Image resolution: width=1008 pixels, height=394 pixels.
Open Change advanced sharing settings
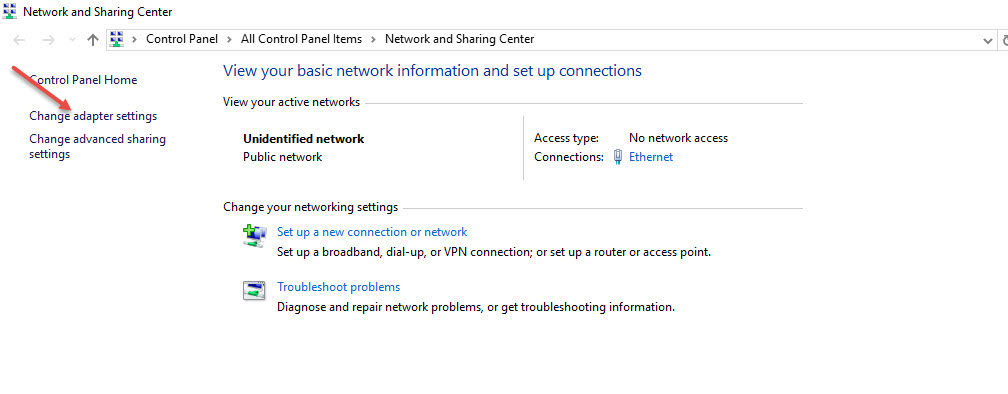(98, 147)
